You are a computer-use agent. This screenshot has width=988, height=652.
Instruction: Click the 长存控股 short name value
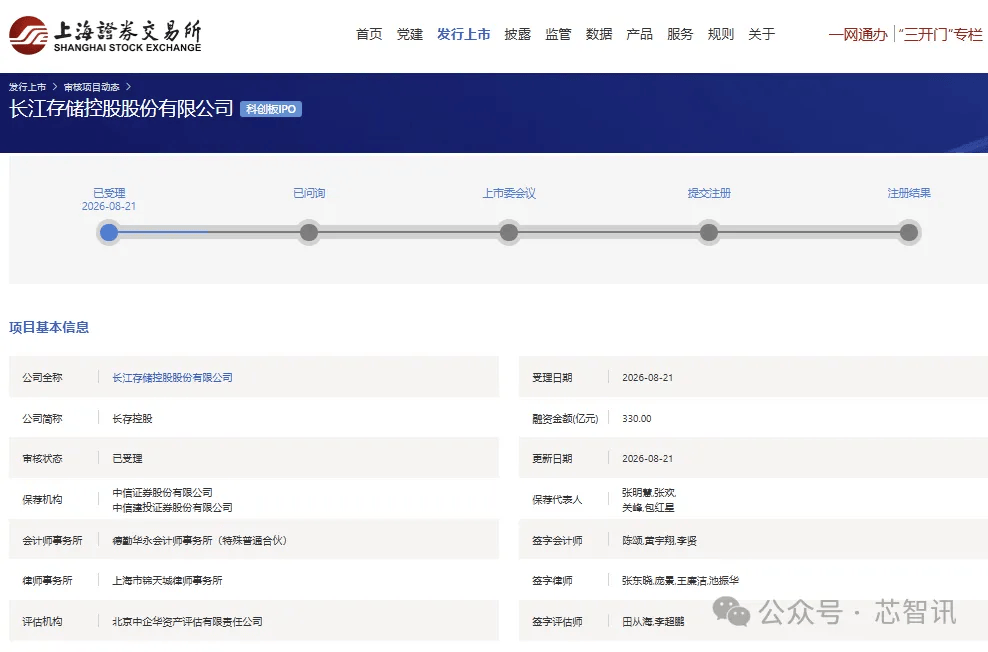pos(132,418)
